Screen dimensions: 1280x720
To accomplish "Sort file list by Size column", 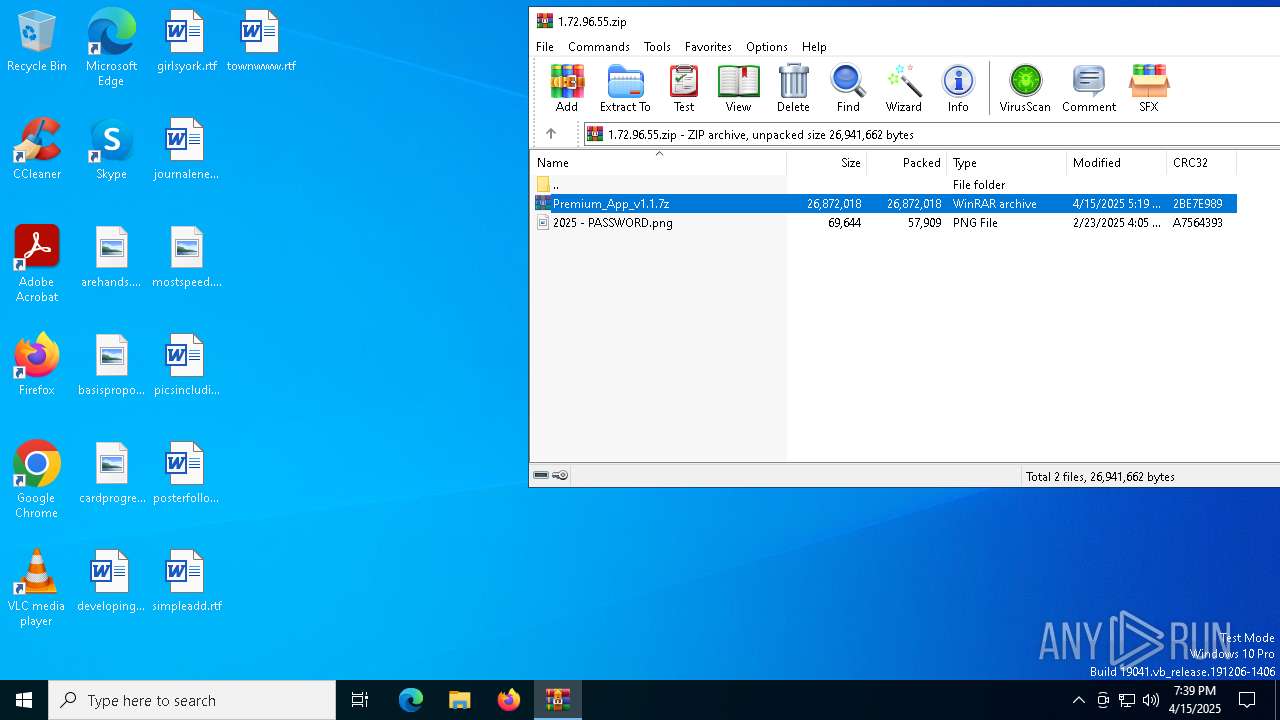I will 826,163.
